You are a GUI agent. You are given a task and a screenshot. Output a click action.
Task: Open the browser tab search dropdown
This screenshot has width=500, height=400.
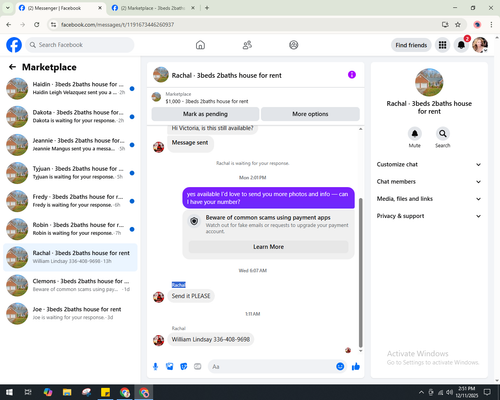pos(8,8)
